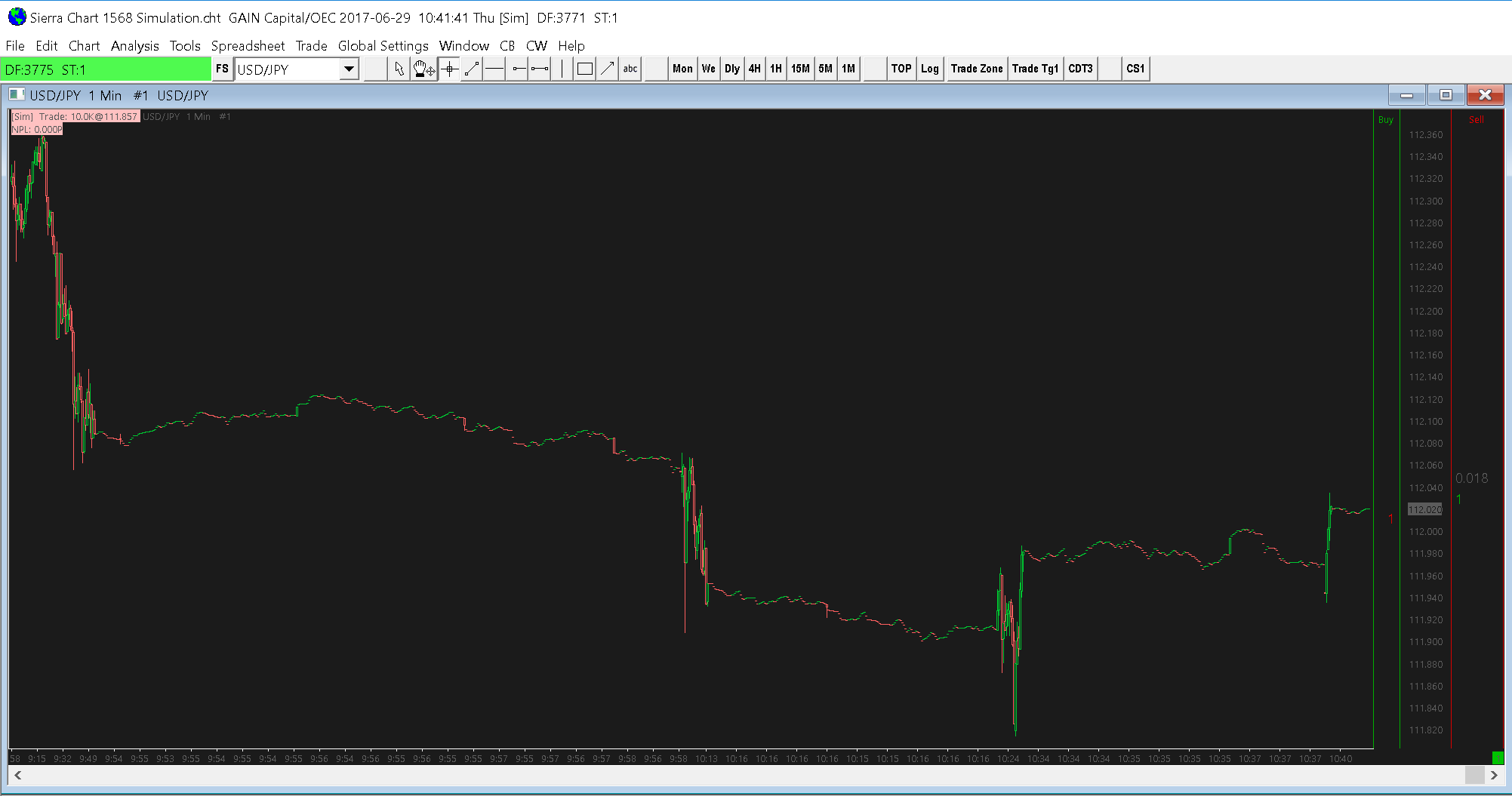
Task: Minimize the USD/JPY chart window
Action: click(1407, 95)
